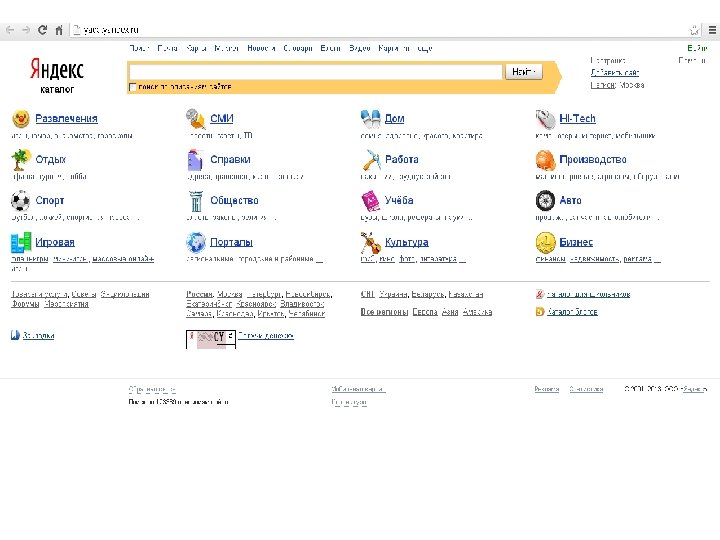This screenshot has width=720, height=540.
Task: Click the red Yandex icon beside catalog link
Action: pos(540,294)
